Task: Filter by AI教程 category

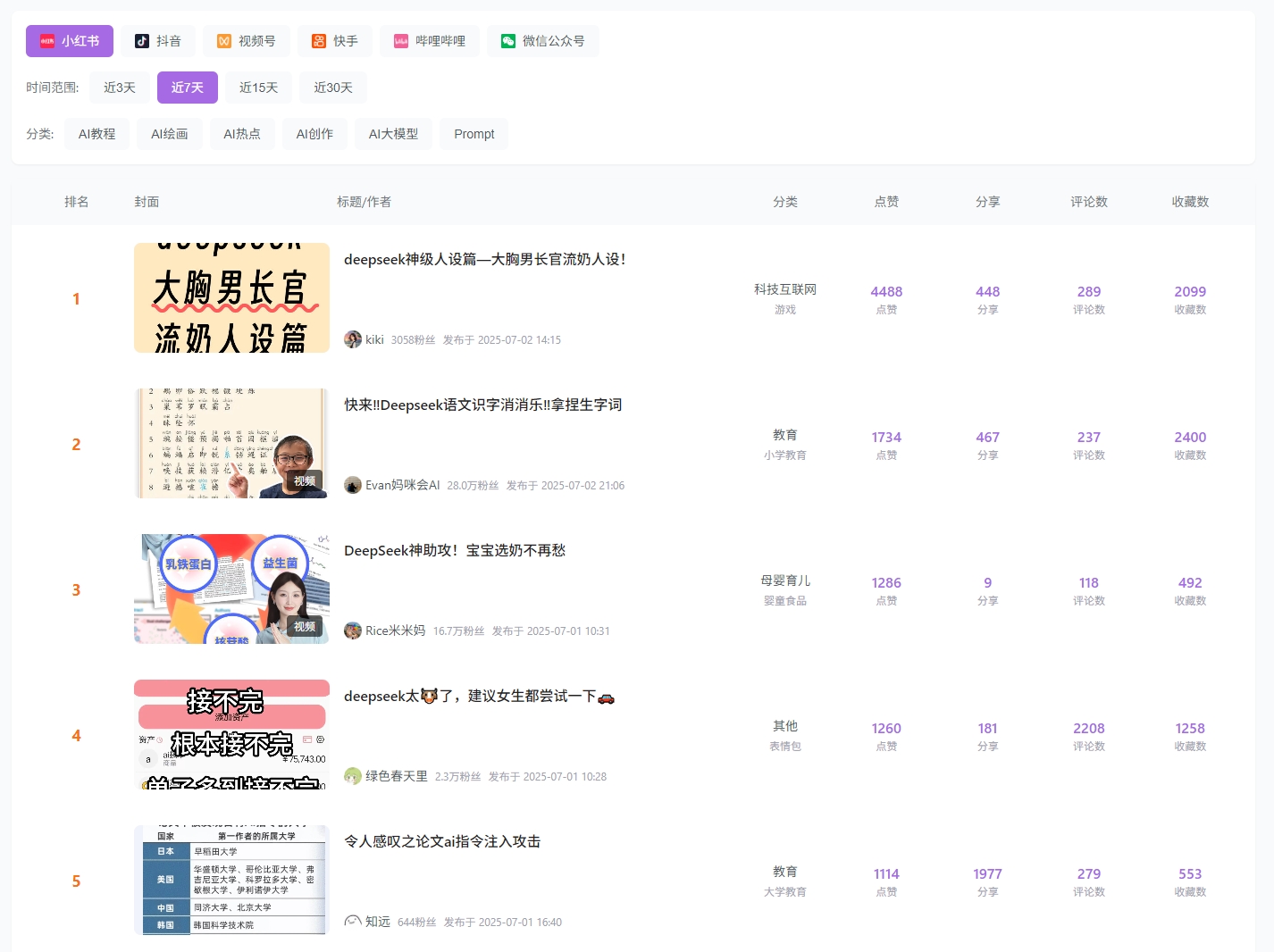Action: pyautogui.click(x=96, y=134)
